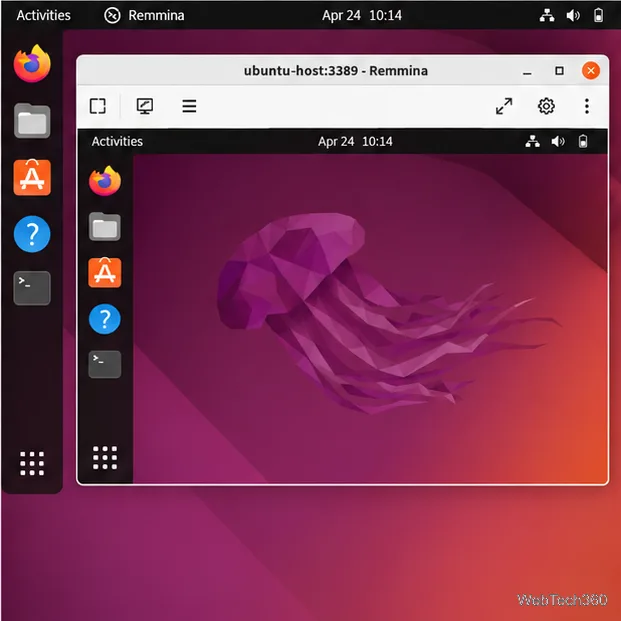Click Activities in the host top bar
The image size is (621, 621).
(x=44, y=15)
